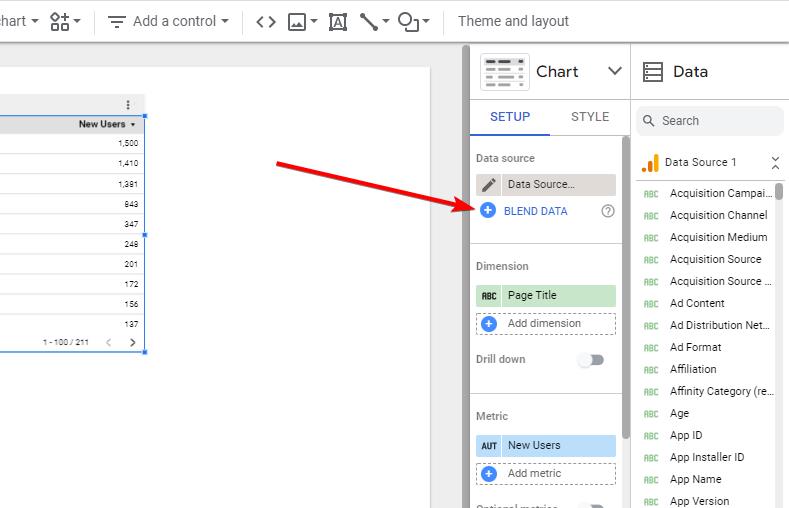
Task: Expand the line tool dropdown arrow
Action: [386, 21]
